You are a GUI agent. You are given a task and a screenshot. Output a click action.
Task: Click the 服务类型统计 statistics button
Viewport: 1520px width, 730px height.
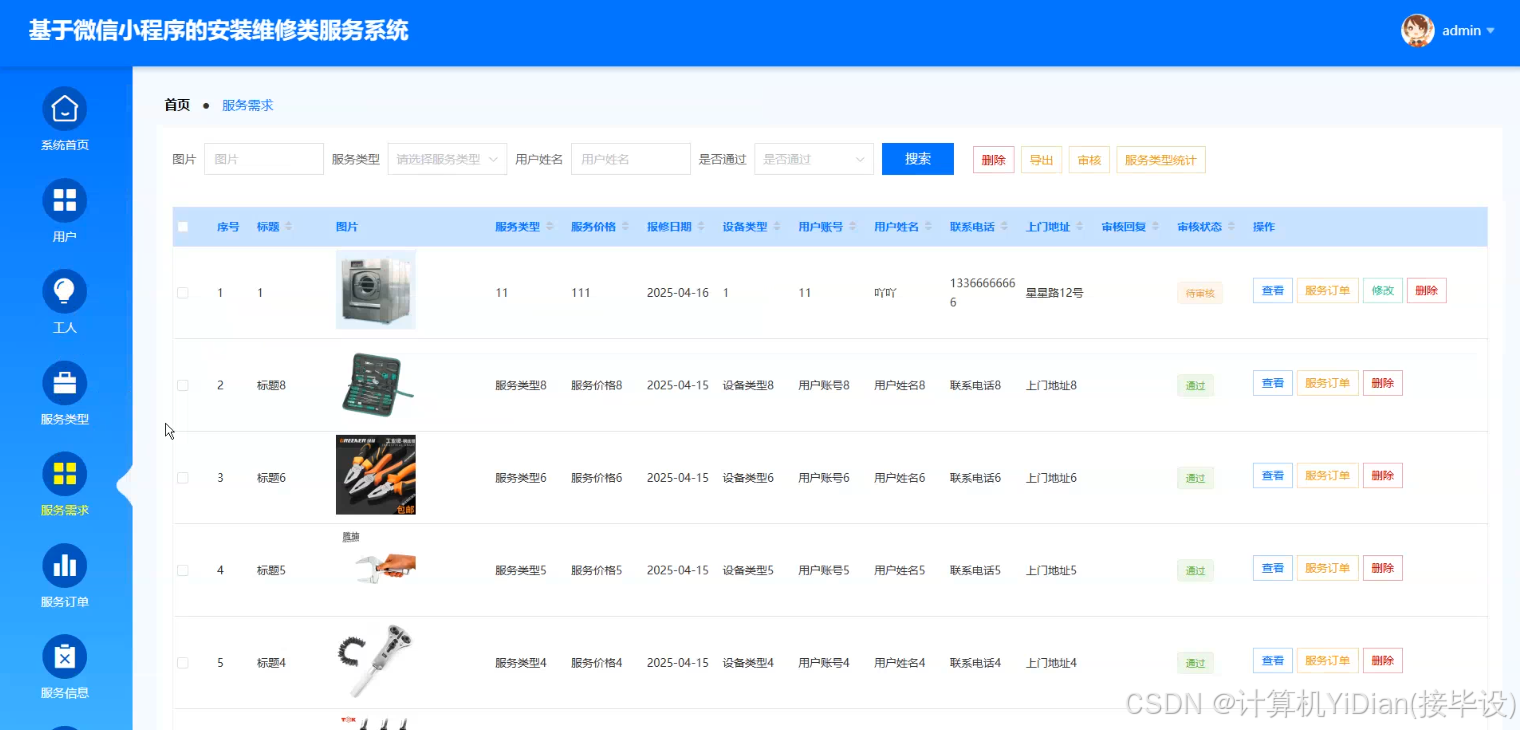1160,158
